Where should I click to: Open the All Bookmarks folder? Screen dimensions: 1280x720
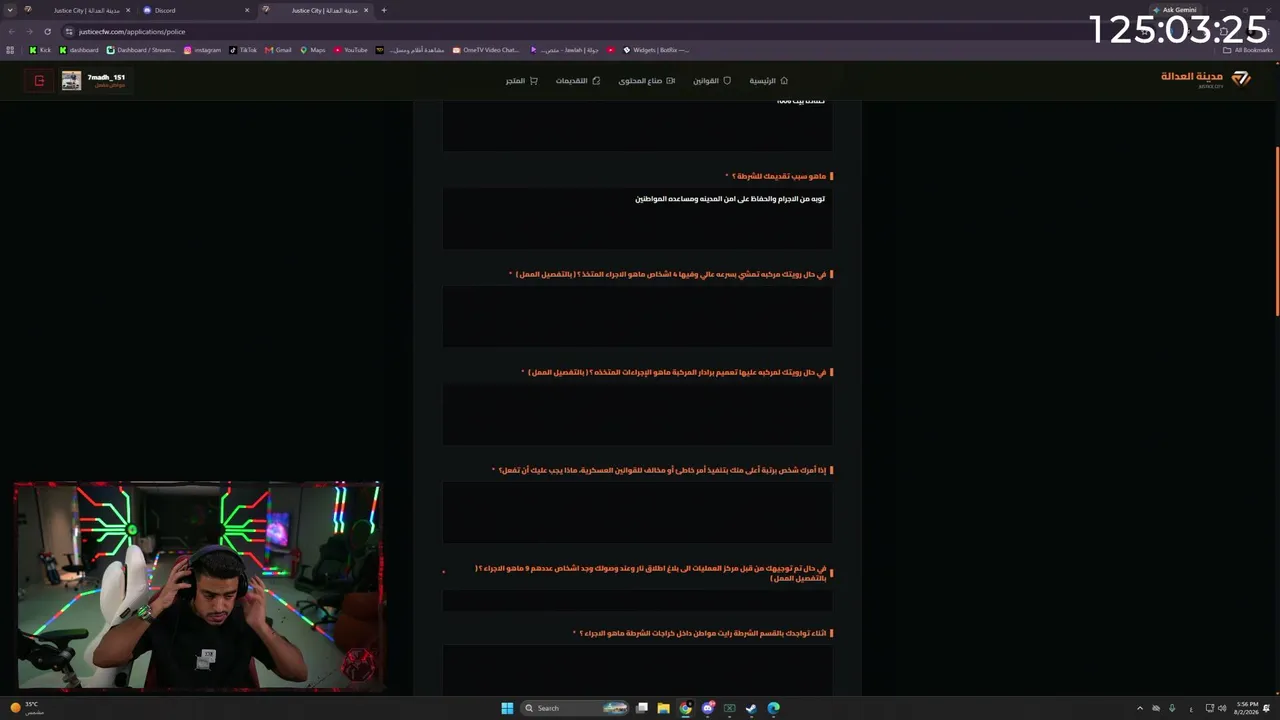1248,50
